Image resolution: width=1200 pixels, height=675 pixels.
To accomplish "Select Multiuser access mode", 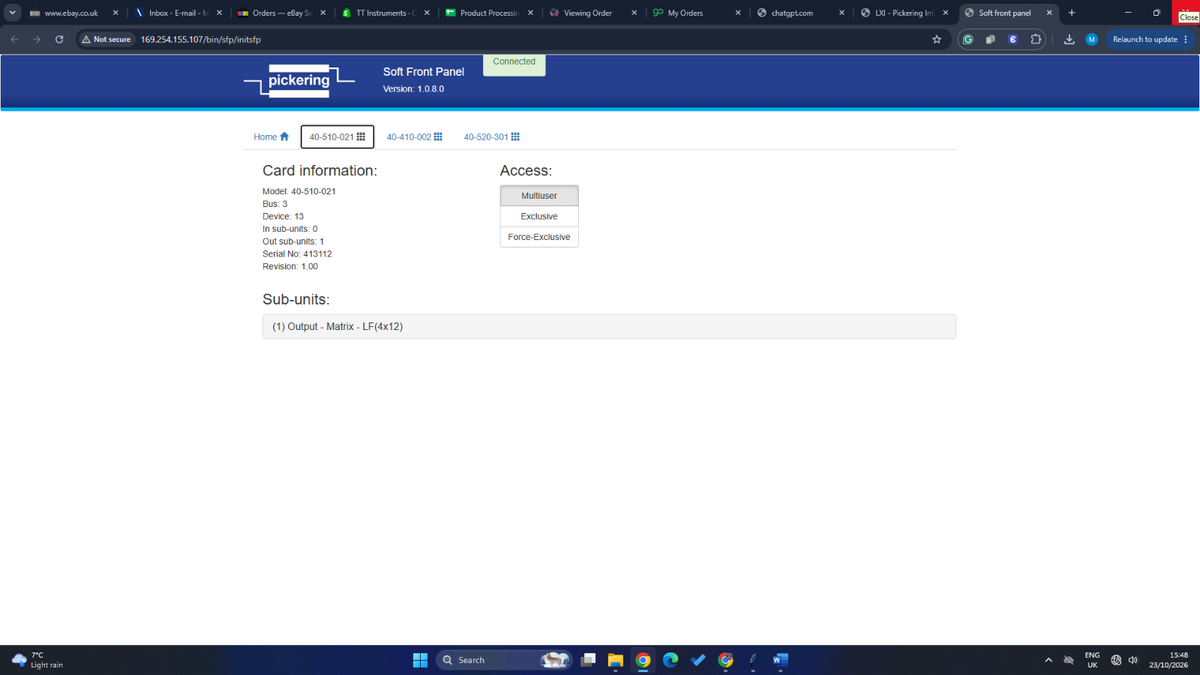I will tap(539, 196).
